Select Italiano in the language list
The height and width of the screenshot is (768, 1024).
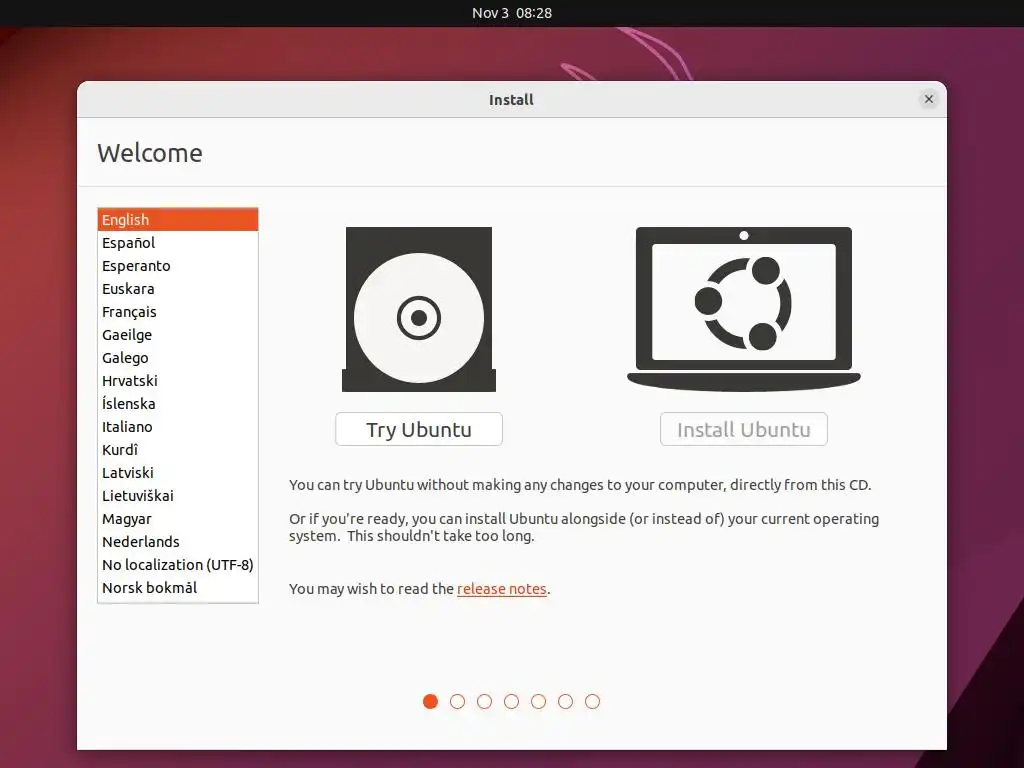point(178,426)
